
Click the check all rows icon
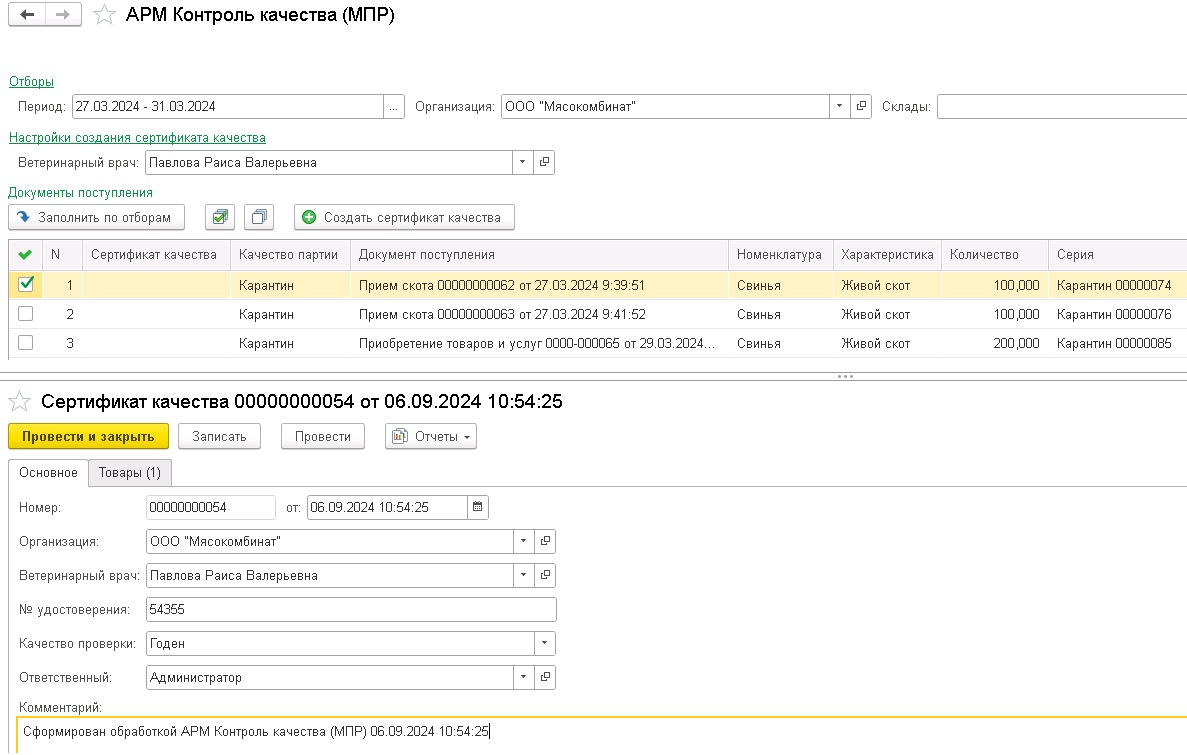(x=220, y=217)
